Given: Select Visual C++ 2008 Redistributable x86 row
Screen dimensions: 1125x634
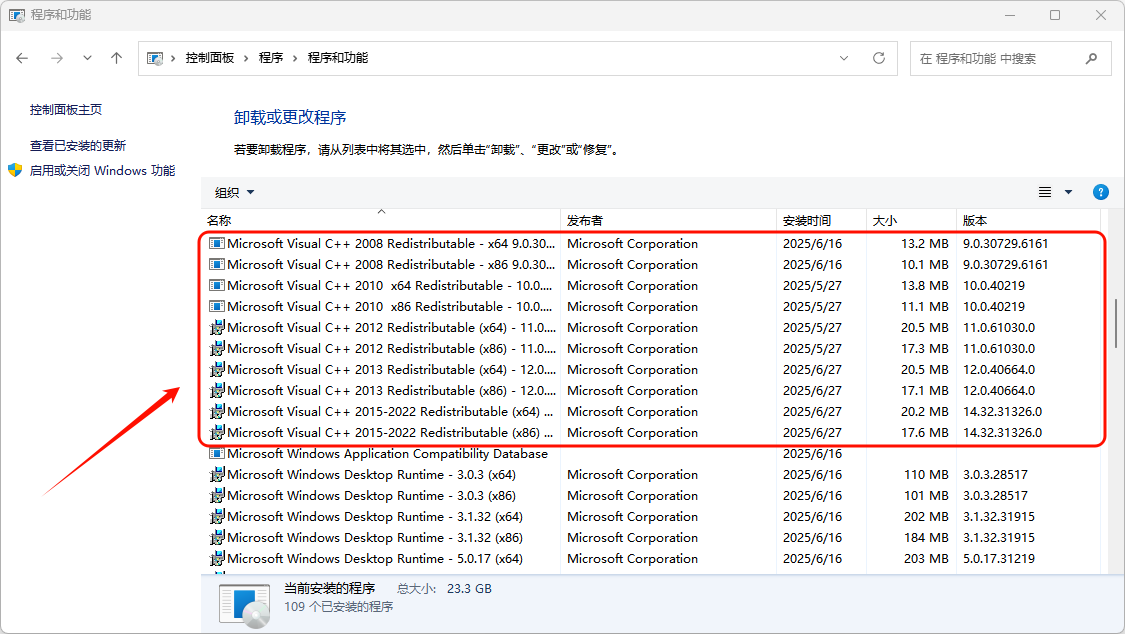Looking at the screenshot, I should click(653, 265).
